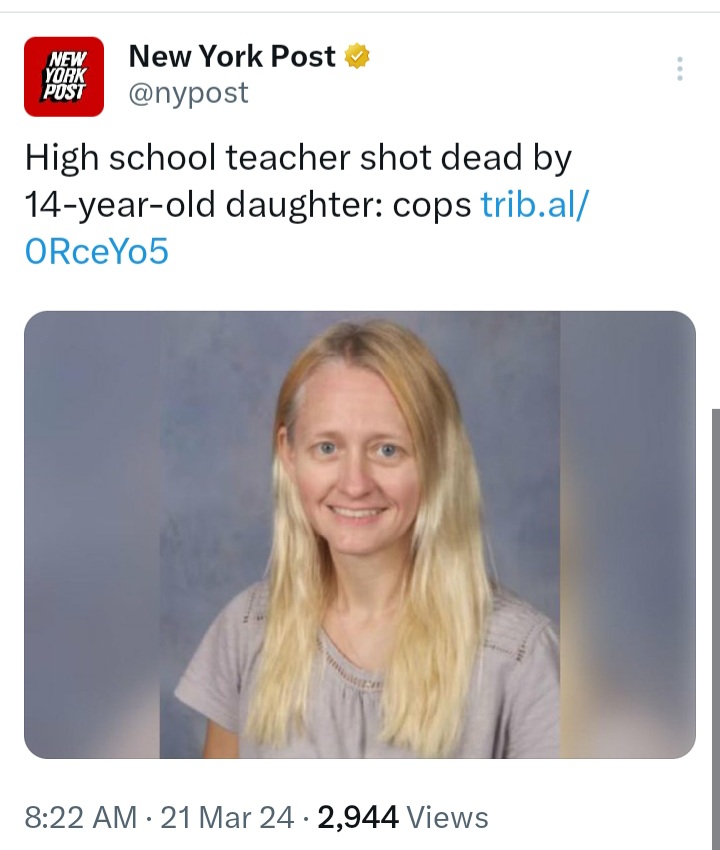Click the blurred right side of photo
This screenshot has width=720, height=850.
(628, 535)
